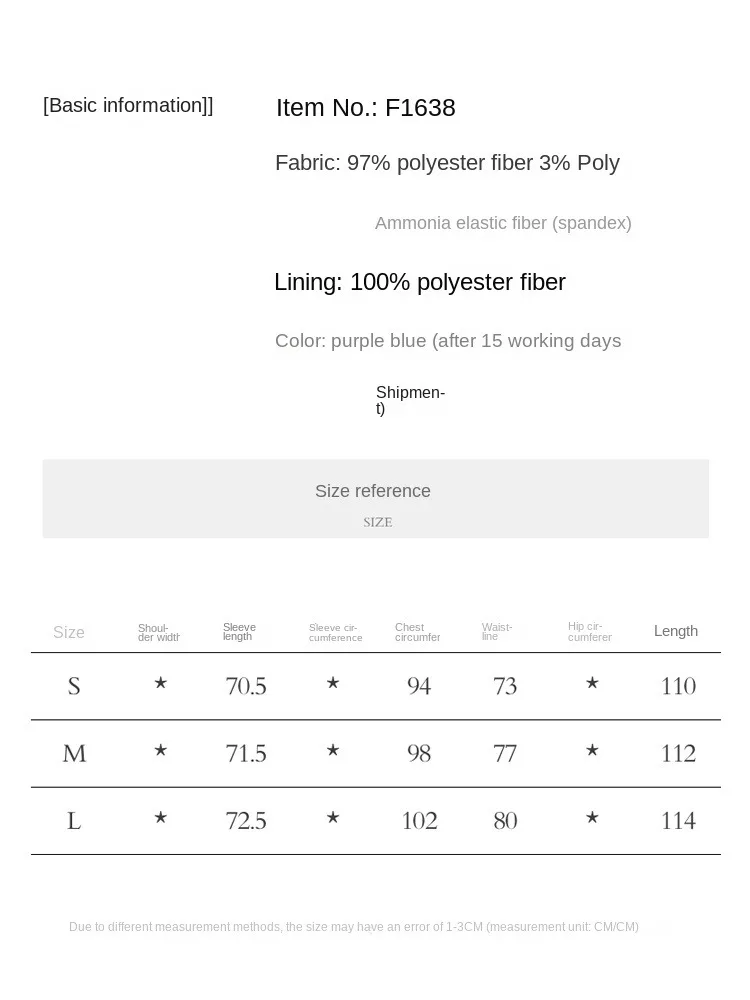Click the Basic information heading
Screen dimensions: 750x1000
(128, 105)
